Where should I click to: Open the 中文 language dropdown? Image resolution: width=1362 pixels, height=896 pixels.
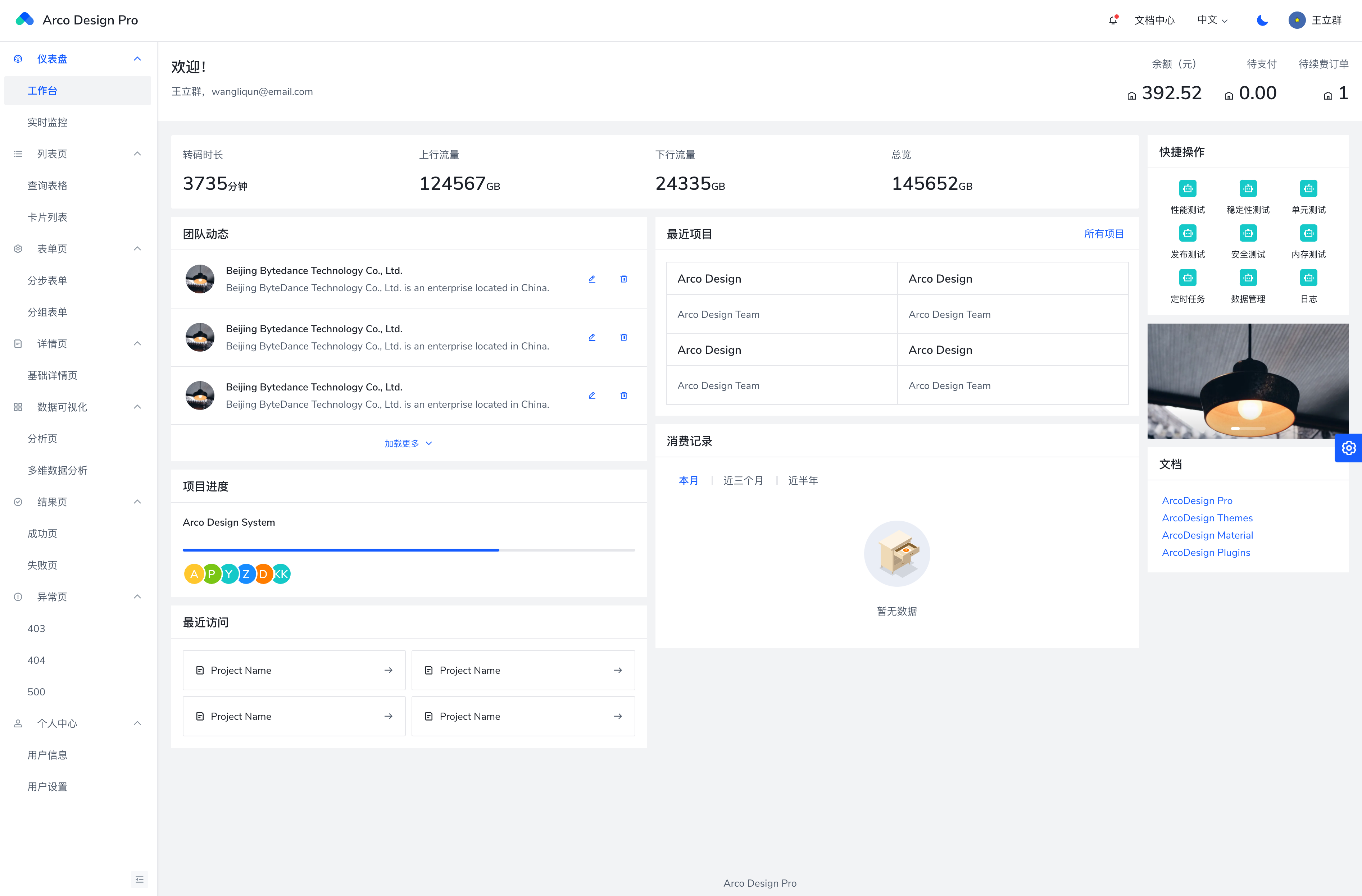tap(1212, 20)
